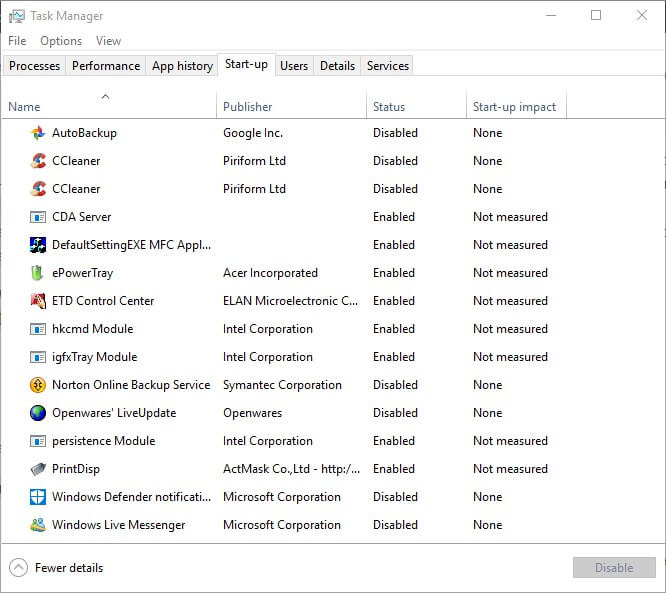The height and width of the screenshot is (593, 666).
Task: Open the File menu
Action: click(17, 41)
